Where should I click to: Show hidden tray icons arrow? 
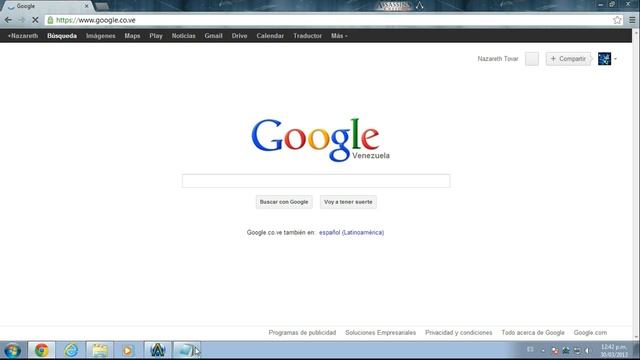coord(543,351)
